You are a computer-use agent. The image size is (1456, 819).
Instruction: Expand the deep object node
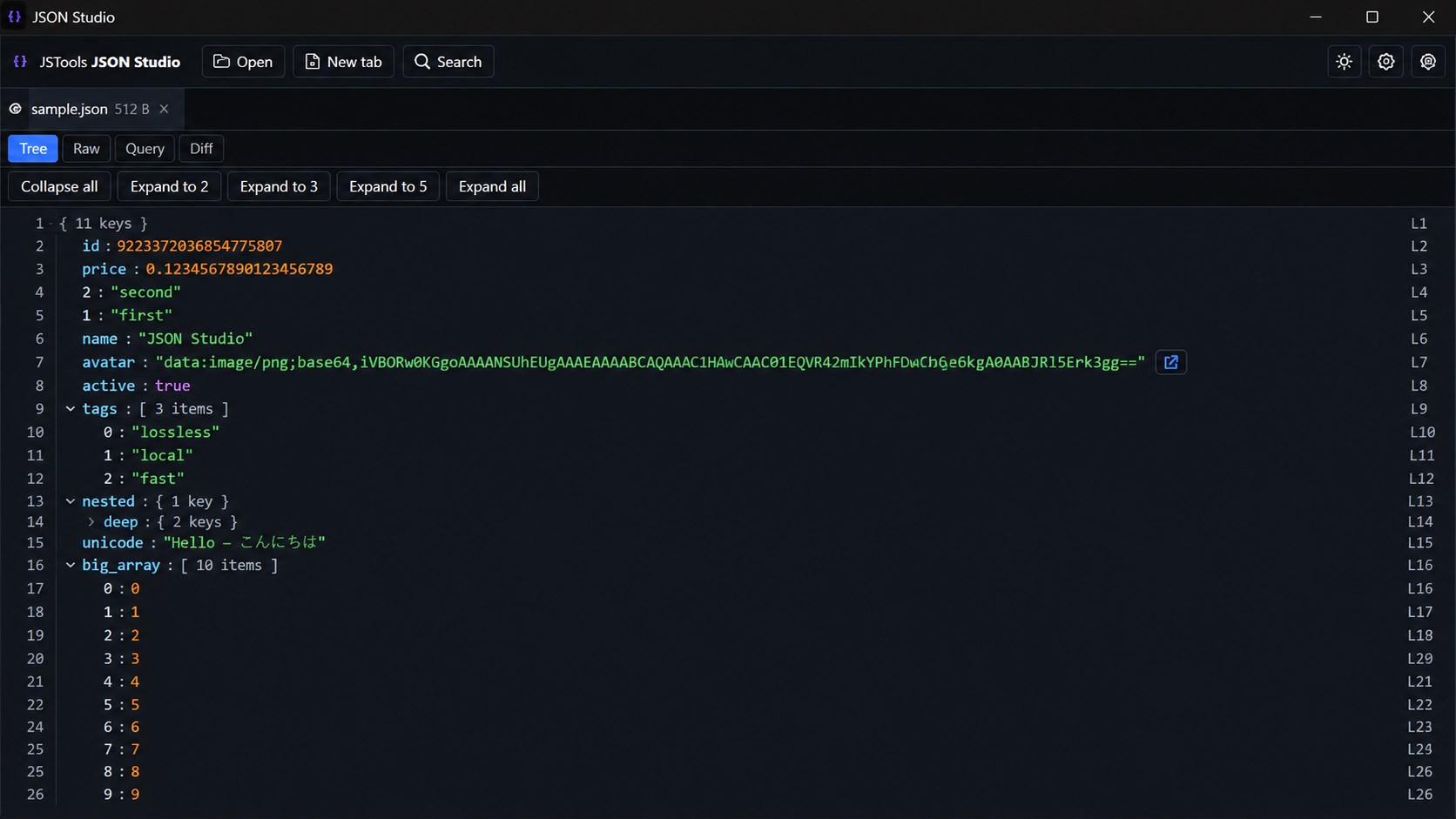91,522
